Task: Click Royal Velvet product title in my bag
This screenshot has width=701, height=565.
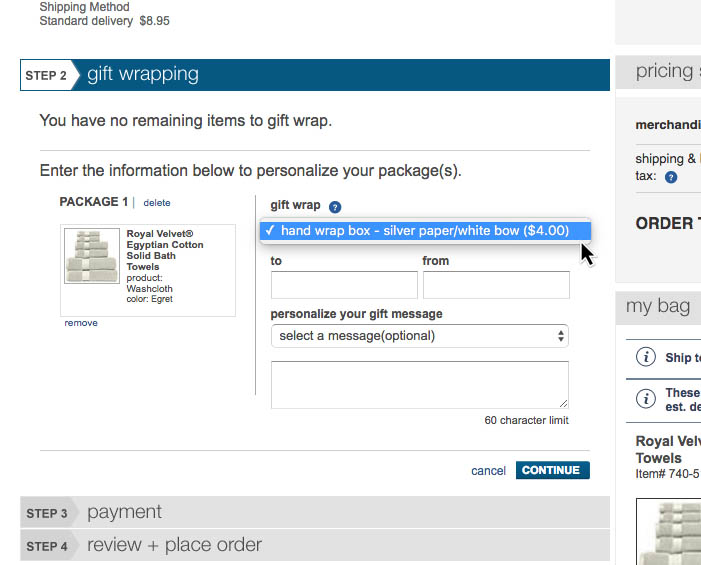Action: point(668,449)
